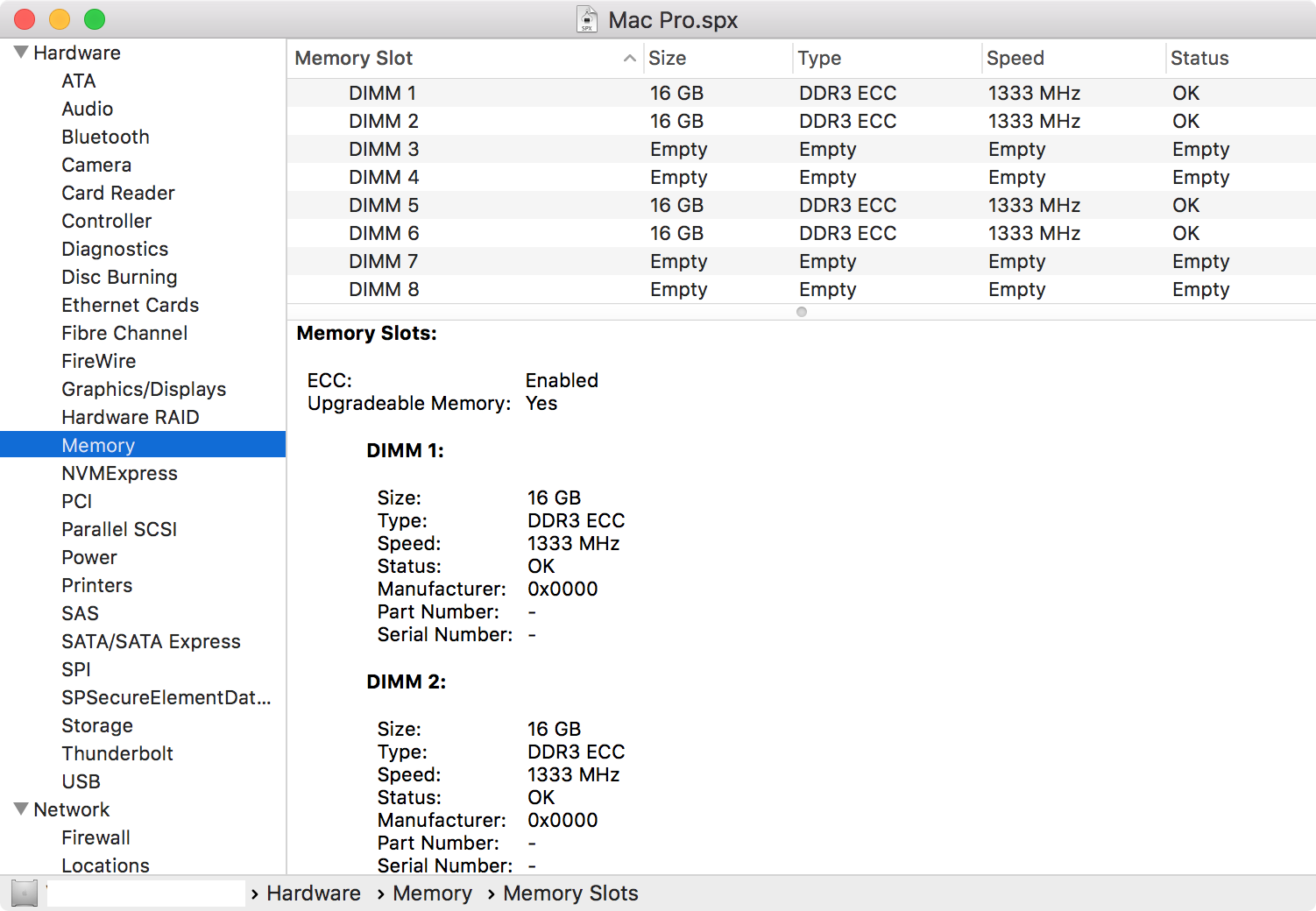Open Thunderbolt section

pos(117,753)
